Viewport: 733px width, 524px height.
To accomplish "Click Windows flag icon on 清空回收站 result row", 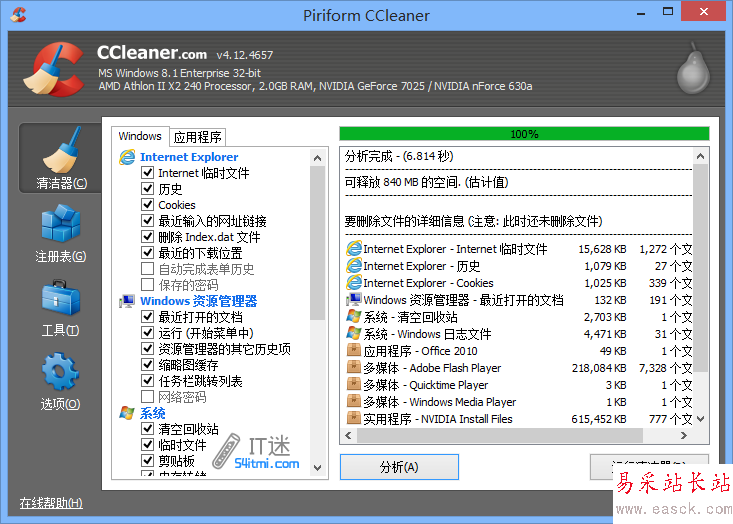I will (x=354, y=316).
